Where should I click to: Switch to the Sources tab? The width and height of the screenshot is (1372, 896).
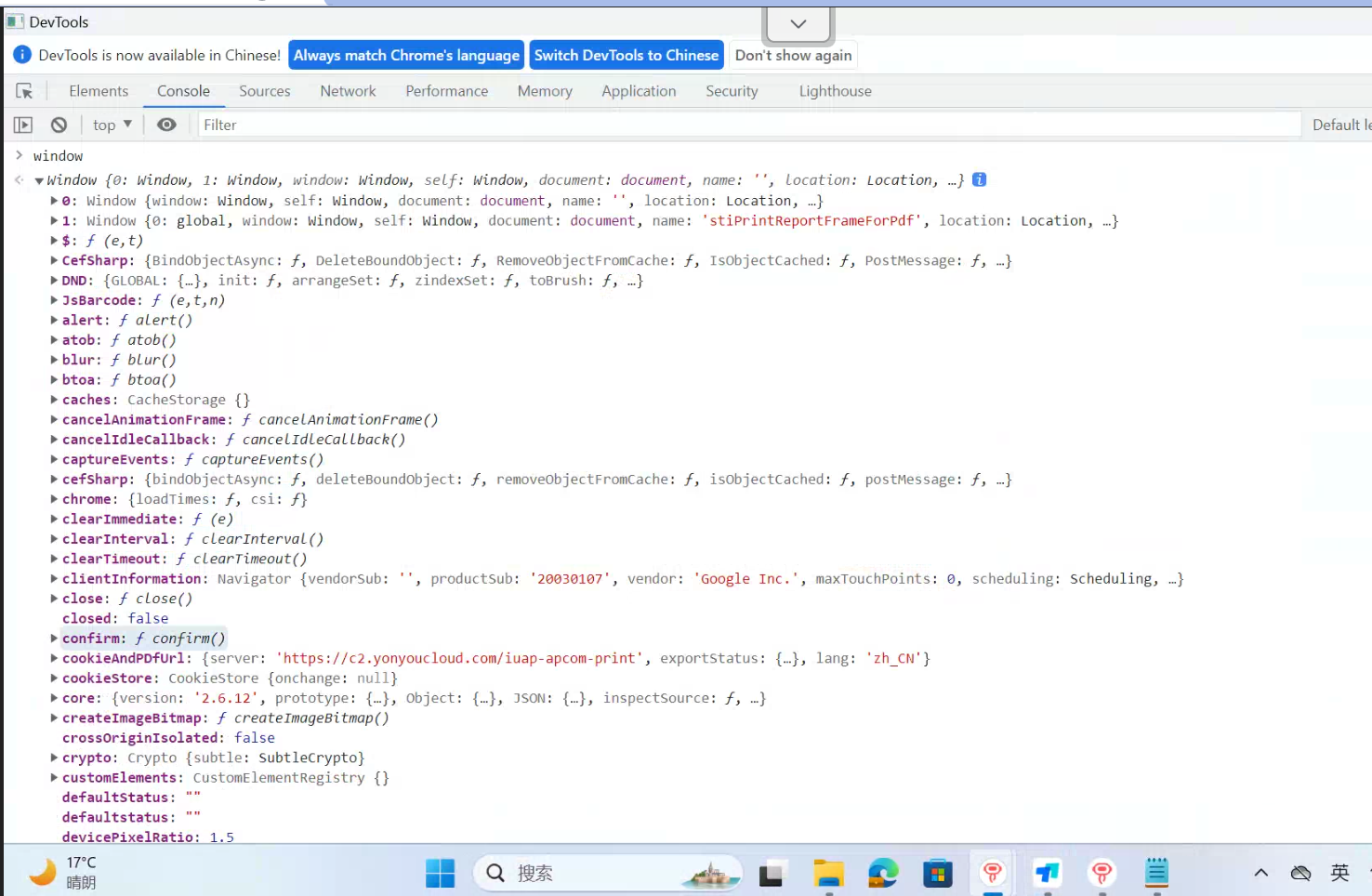pos(264,91)
